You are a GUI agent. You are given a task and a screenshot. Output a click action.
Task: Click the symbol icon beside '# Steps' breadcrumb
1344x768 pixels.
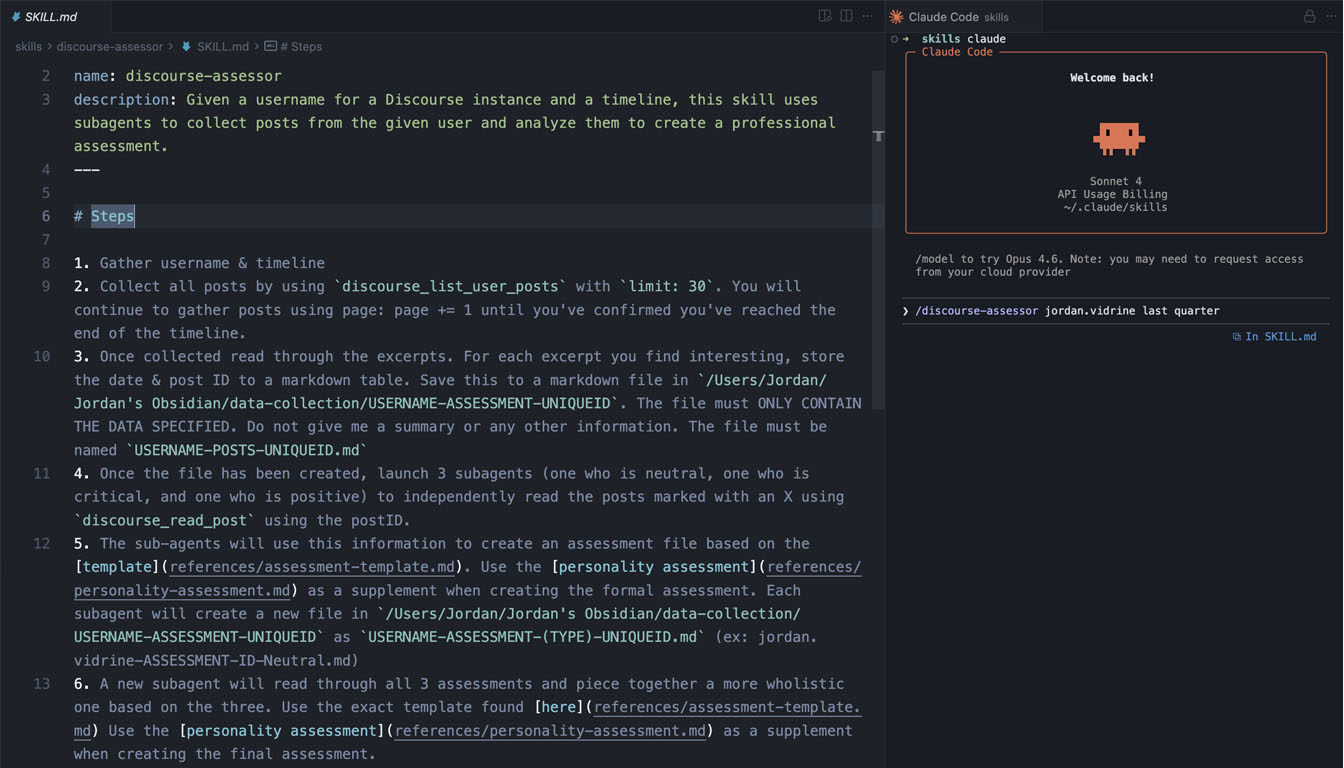270,46
